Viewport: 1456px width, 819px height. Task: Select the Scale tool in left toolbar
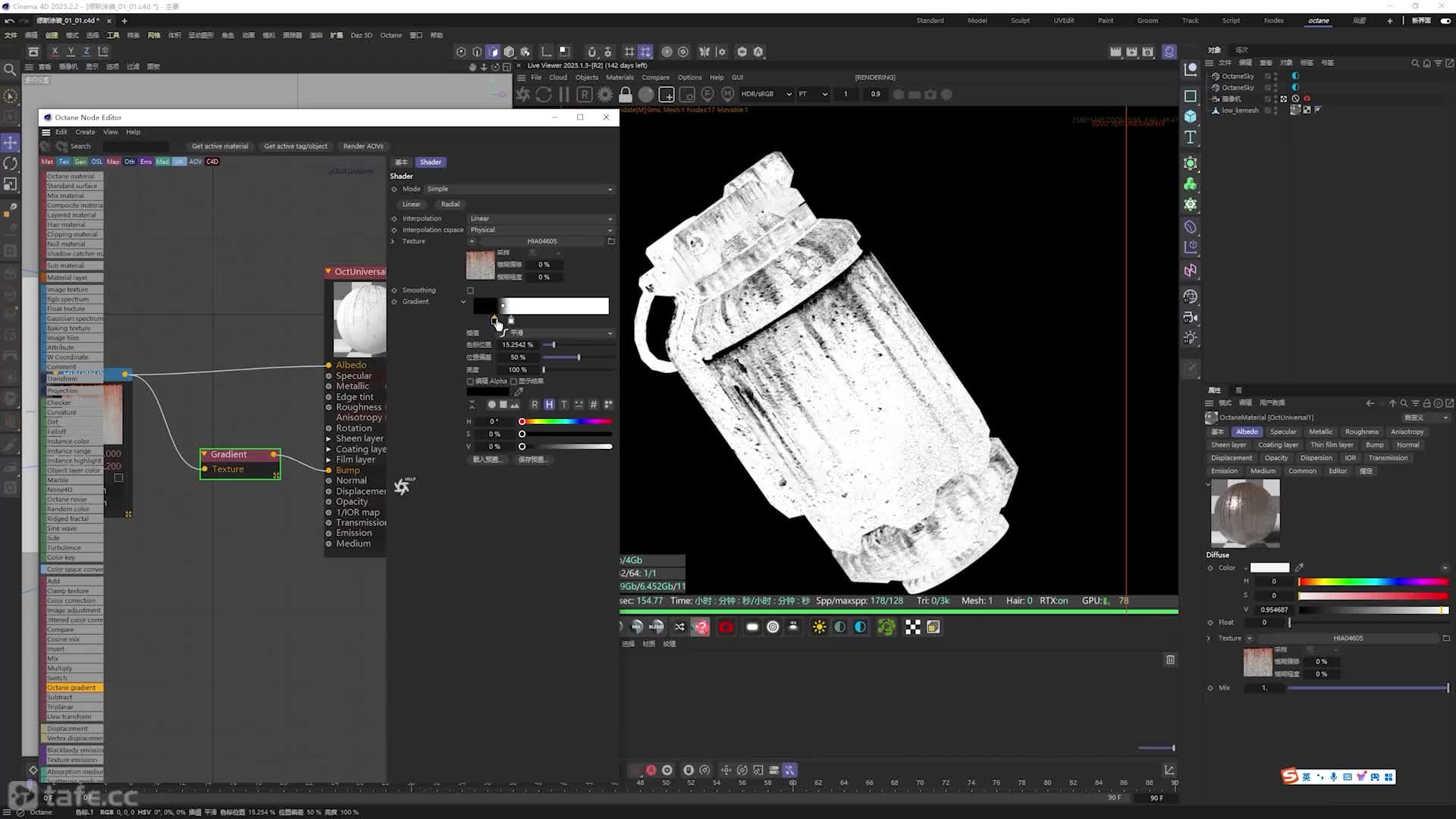[11, 184]
